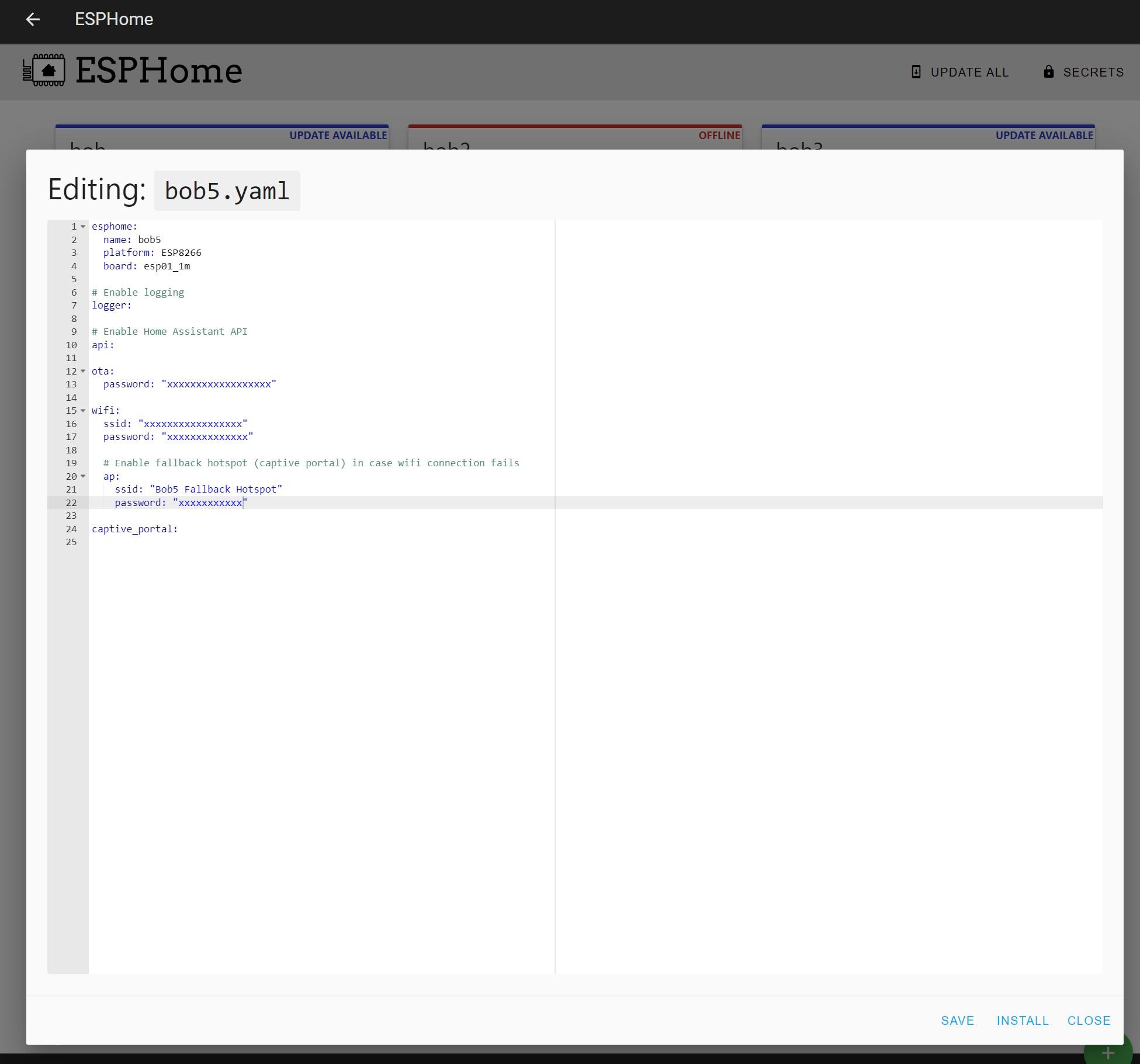Save the bob5.yaml configuration
The width and height of the screenshot is (1140, 1064).
957,1020
